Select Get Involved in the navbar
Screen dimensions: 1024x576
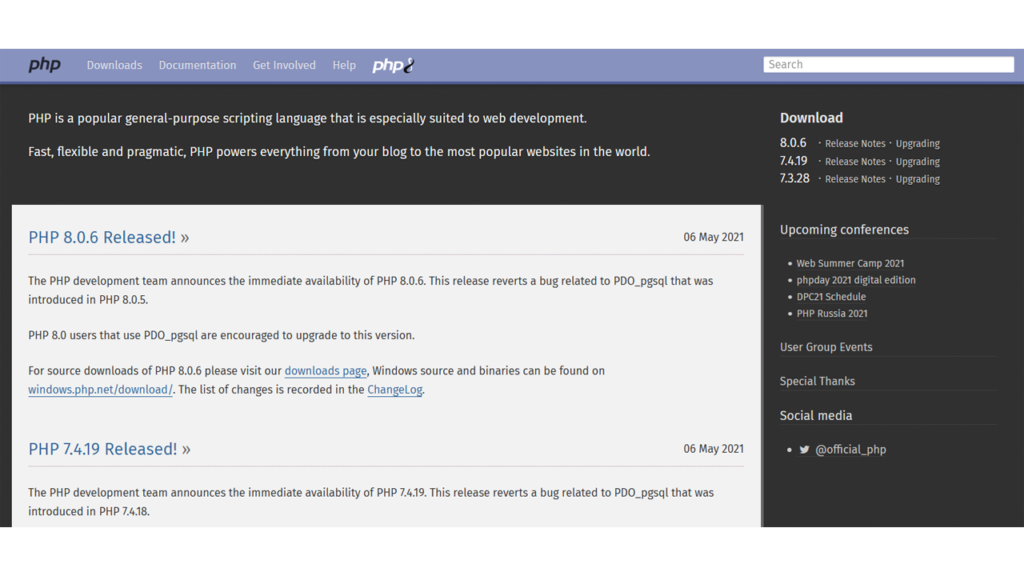(284, 65)
